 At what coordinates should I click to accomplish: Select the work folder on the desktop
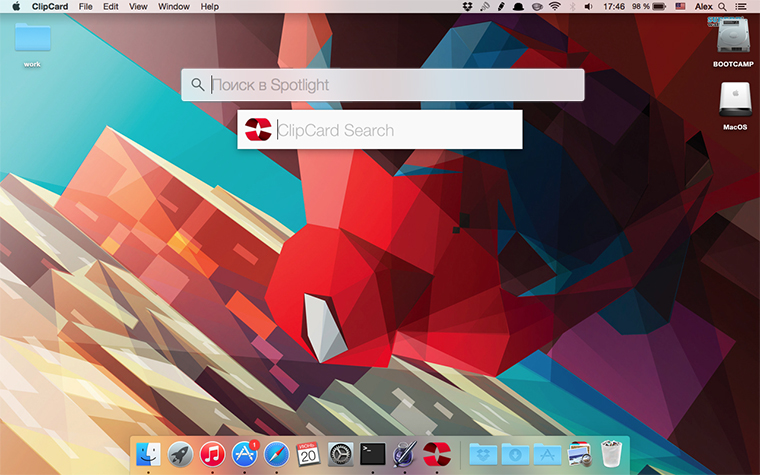tap(32, 44)
